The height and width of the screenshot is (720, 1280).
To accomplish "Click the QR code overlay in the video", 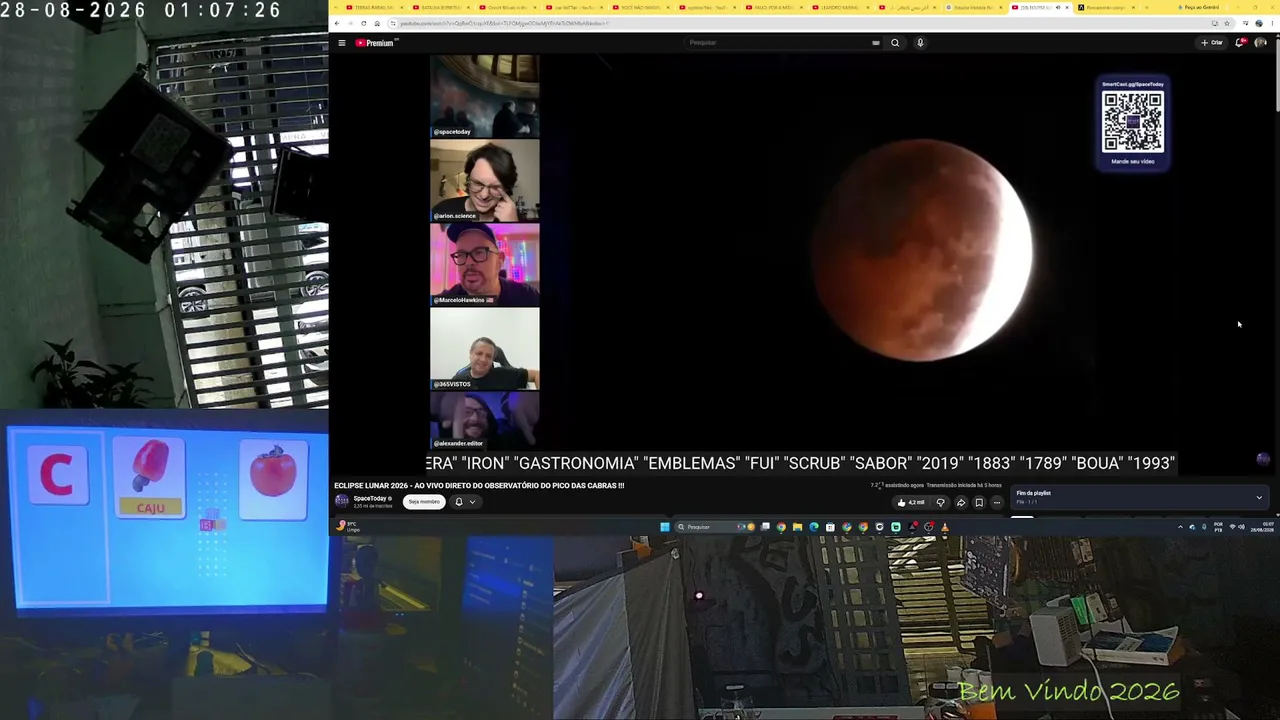I will (1133, 123).
